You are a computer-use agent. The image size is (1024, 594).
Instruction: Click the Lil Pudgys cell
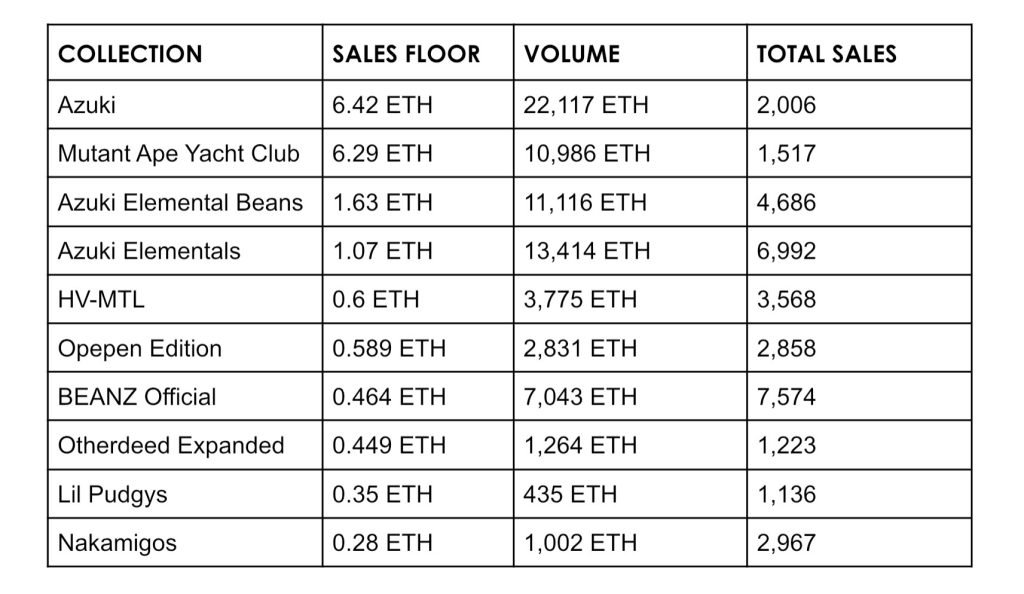tap(112, 494)
